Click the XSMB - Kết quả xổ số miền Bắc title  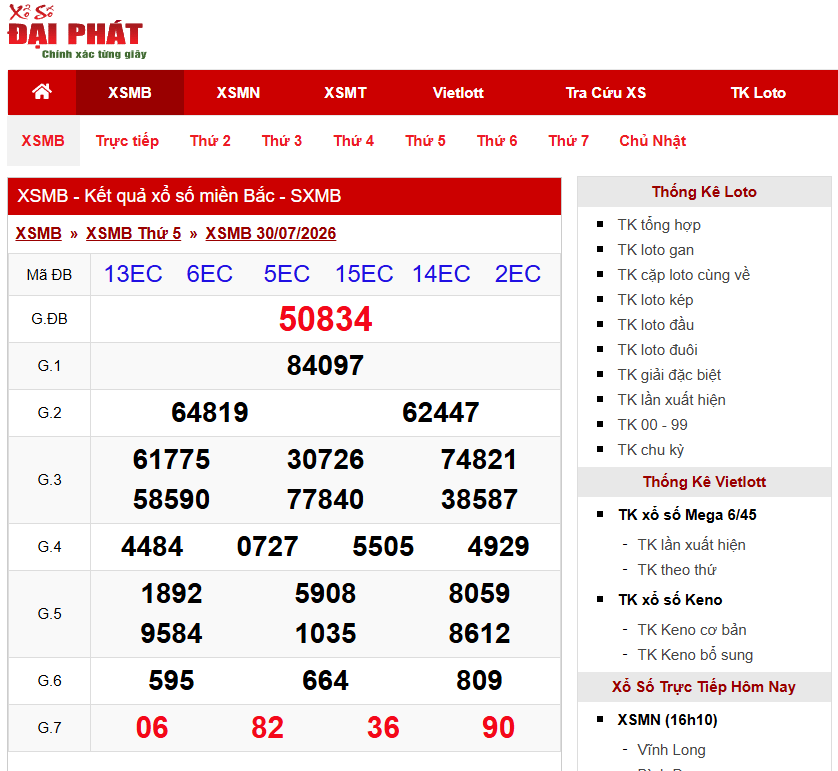(179, 196)
